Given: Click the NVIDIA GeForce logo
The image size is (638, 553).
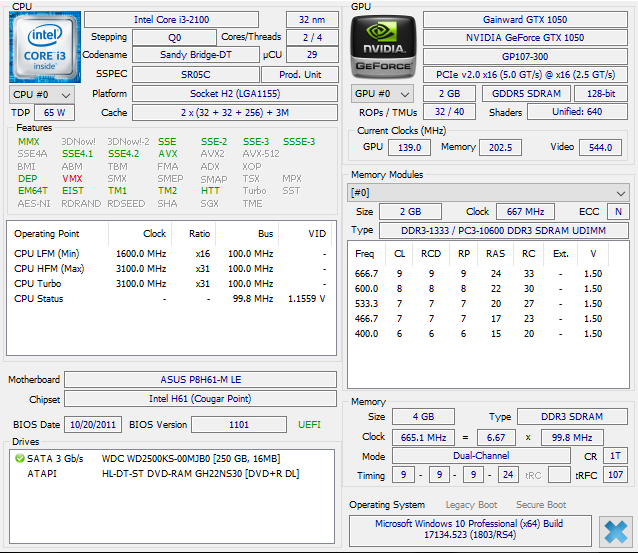Looking at the screenshot, I should click(x=381, y=47).
